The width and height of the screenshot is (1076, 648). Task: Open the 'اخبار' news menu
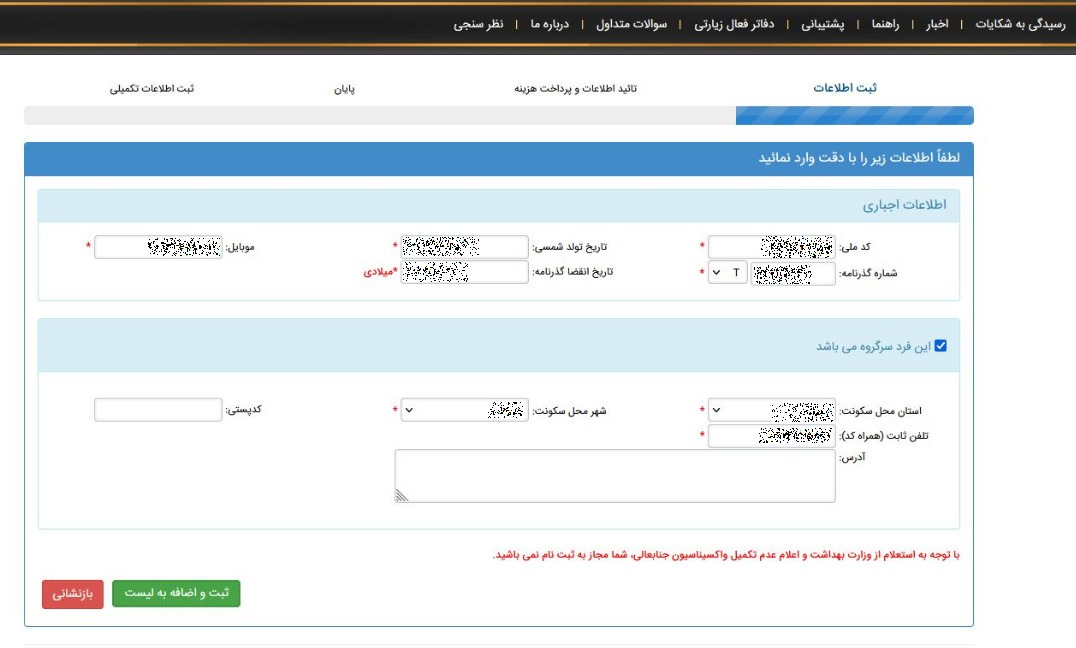click(938, 24)
